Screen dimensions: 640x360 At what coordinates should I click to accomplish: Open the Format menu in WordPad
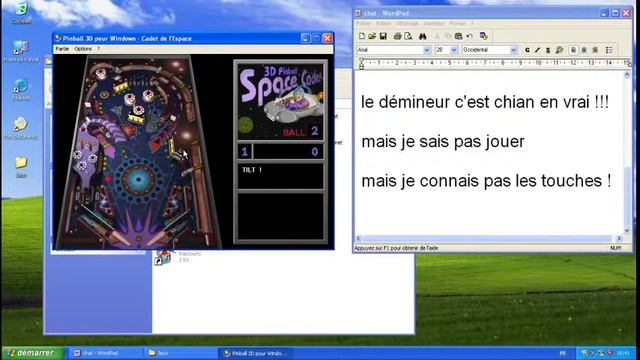pos(458,24)
